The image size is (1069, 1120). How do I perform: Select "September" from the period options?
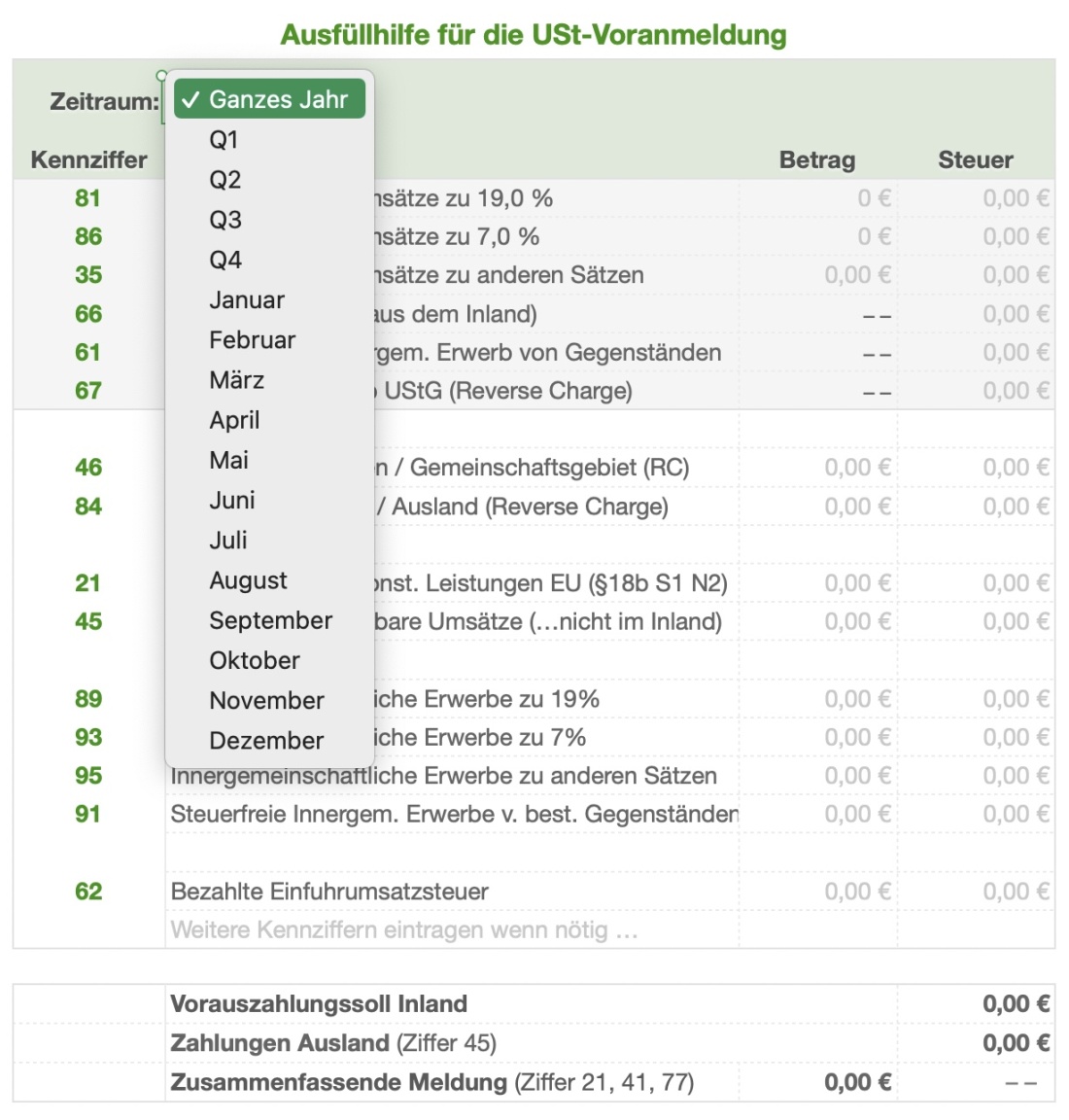271,619
